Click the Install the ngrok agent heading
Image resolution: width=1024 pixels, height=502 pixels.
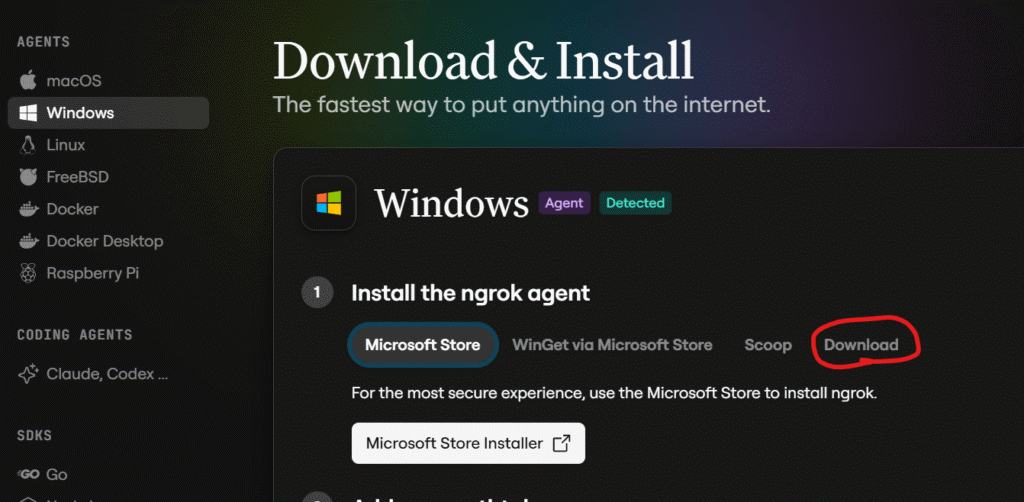pyautogui.click(x=470, y=293)
